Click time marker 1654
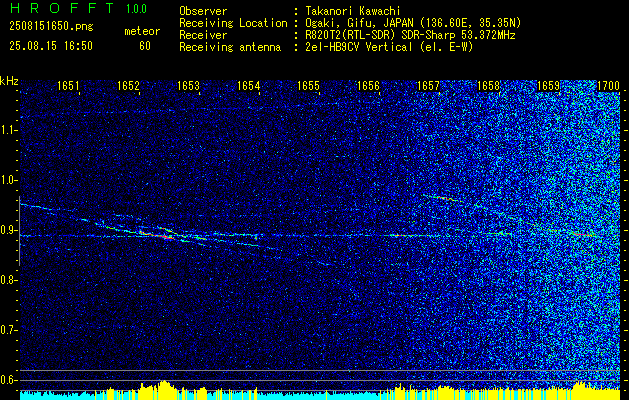629x400 pixels. pyautogui.click(x=248, y=86)
